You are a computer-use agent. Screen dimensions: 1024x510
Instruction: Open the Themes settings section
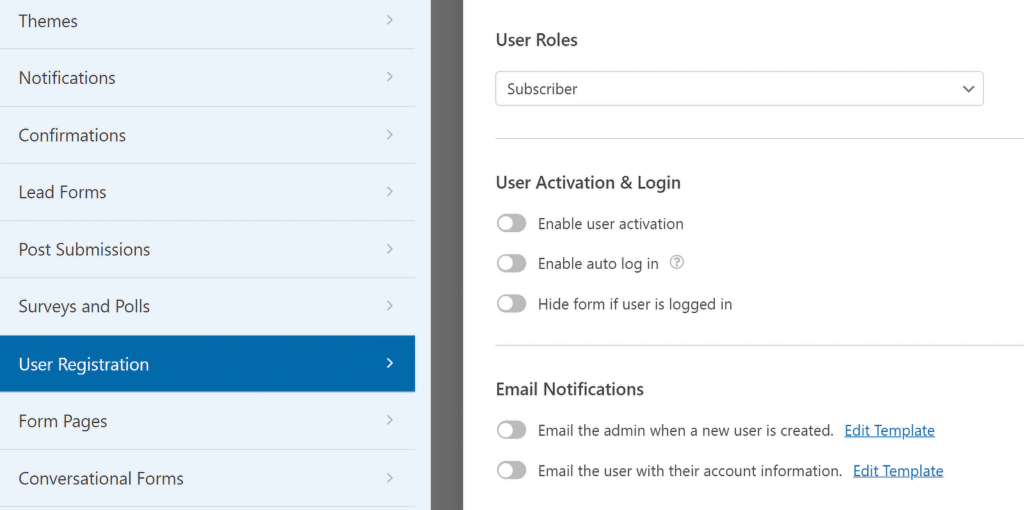click(x=207, y=22)
